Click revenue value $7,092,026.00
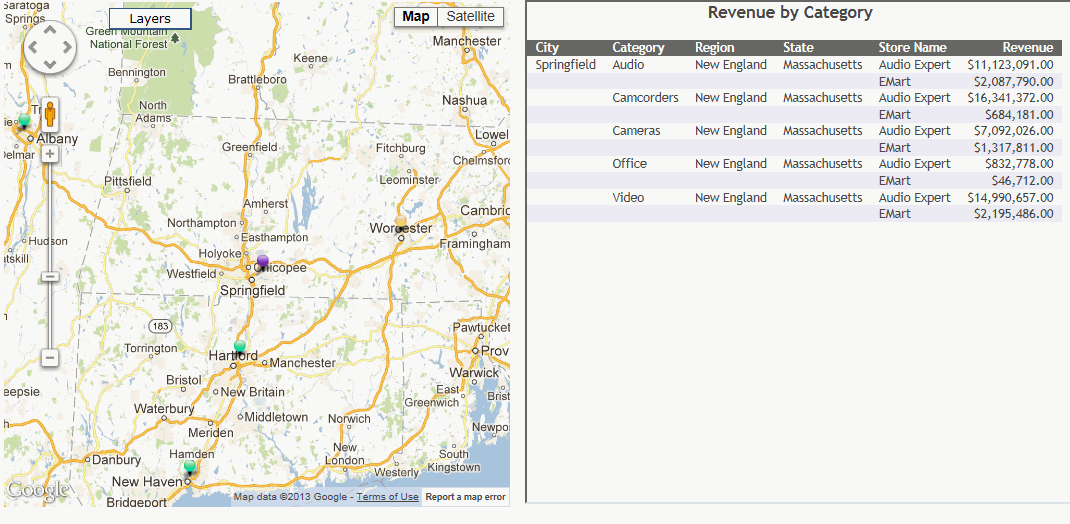This screenshot has height=524, width=1070. point(1014,131)
